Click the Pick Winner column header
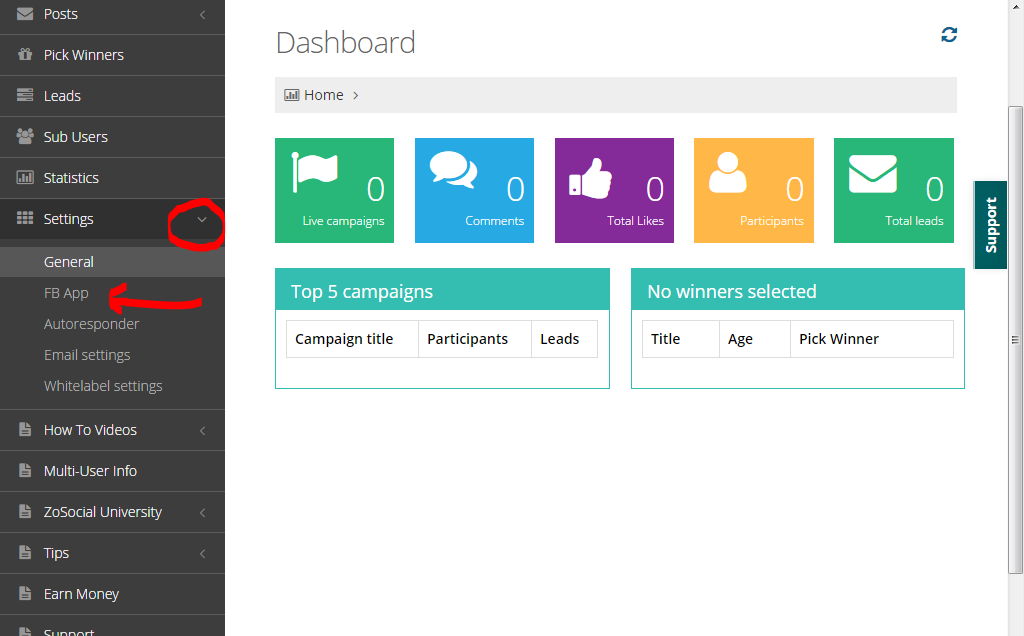The height and width of the screenshot is (636, 1024). [872, 339]
